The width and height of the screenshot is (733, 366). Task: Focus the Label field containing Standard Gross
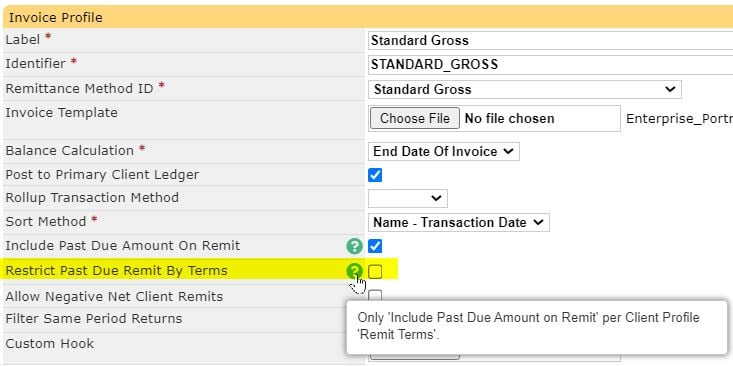[x=550, y=40]
